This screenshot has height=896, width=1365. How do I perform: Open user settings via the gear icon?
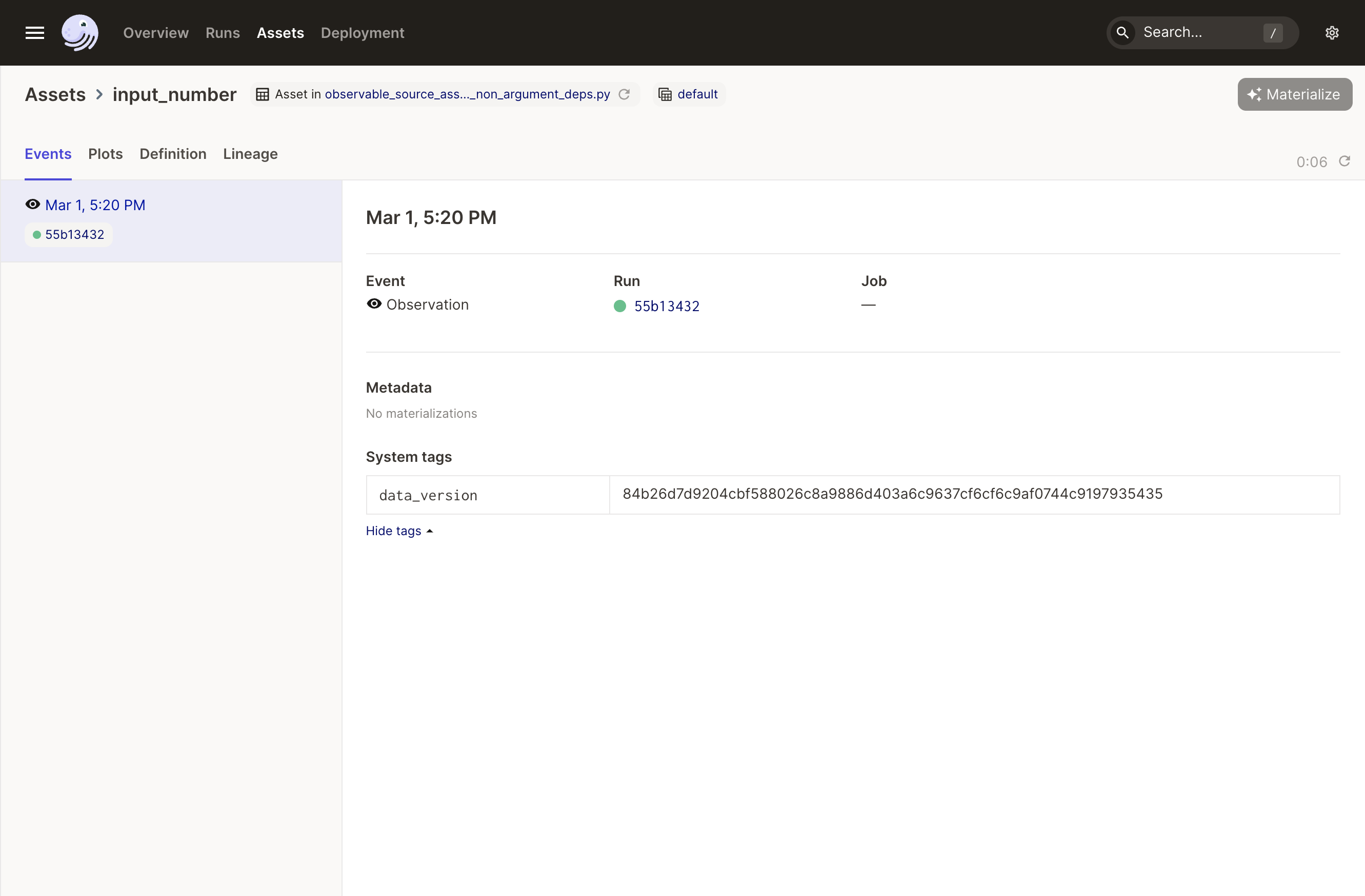tap(1332, 33)
